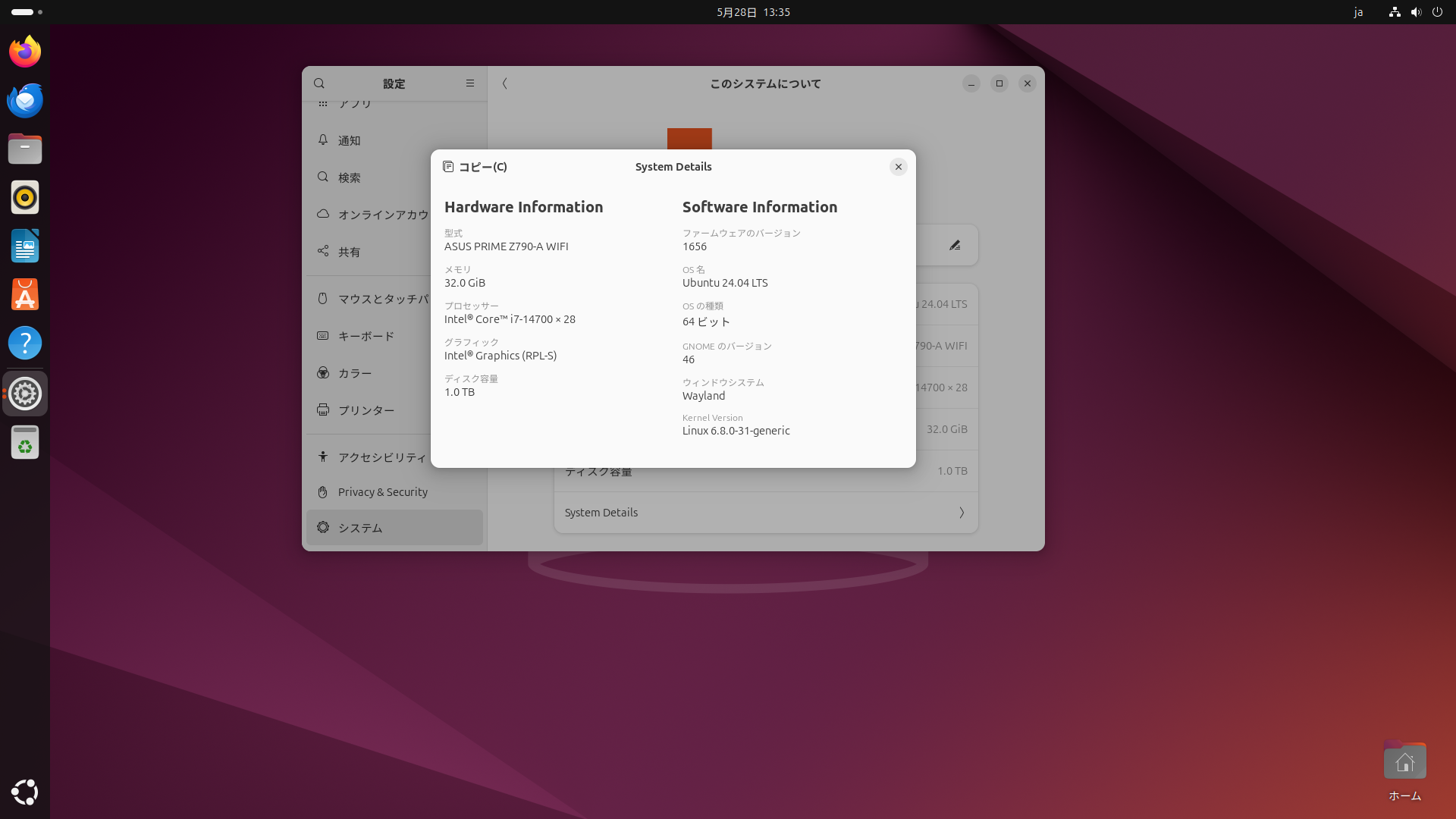Open the ja input source dropdown
Image resolution: width=1456 pixels, height=819 pixels.
[1358, 12]
